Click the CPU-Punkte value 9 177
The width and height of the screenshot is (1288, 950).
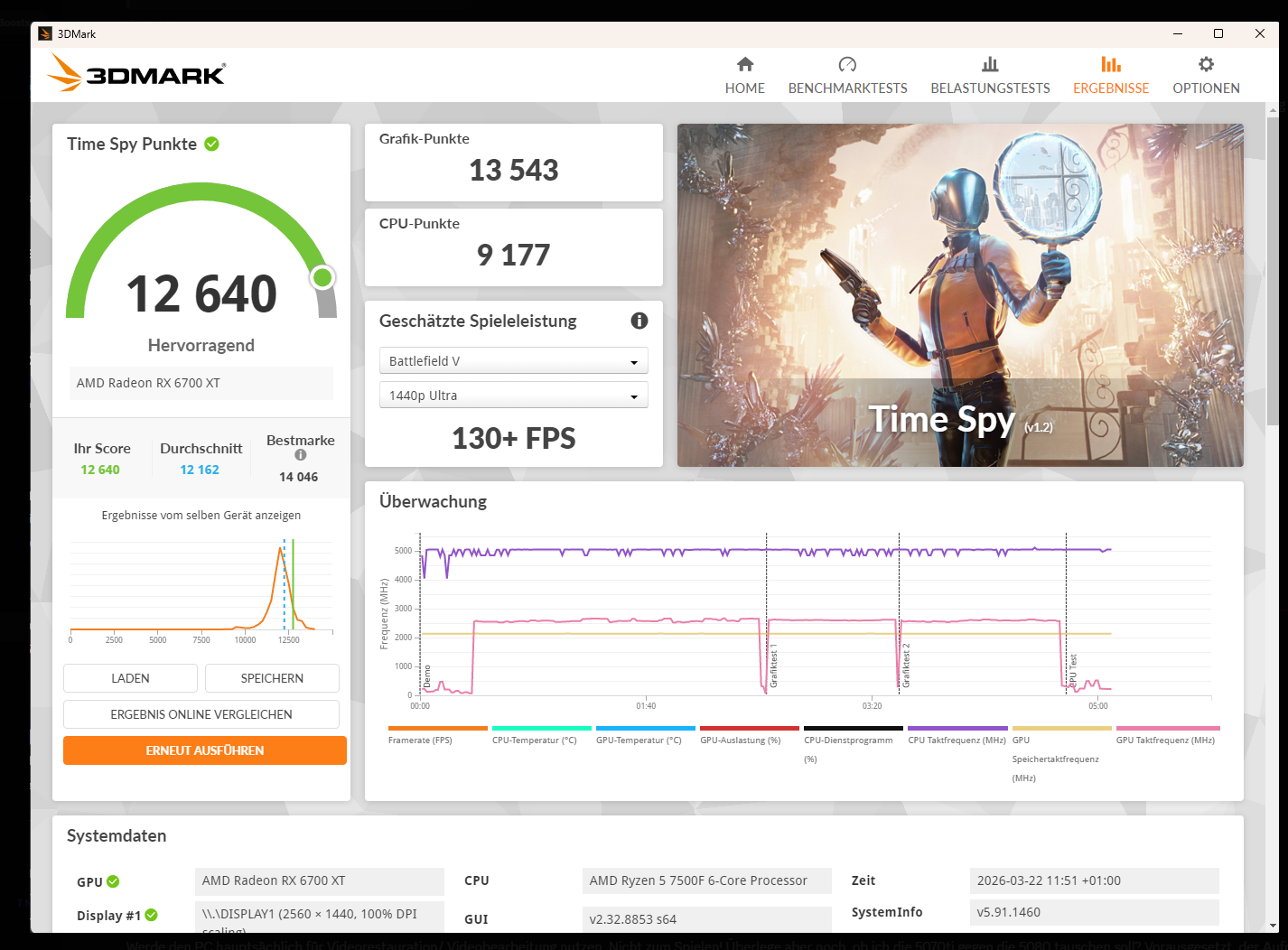[x=514, y=255]
